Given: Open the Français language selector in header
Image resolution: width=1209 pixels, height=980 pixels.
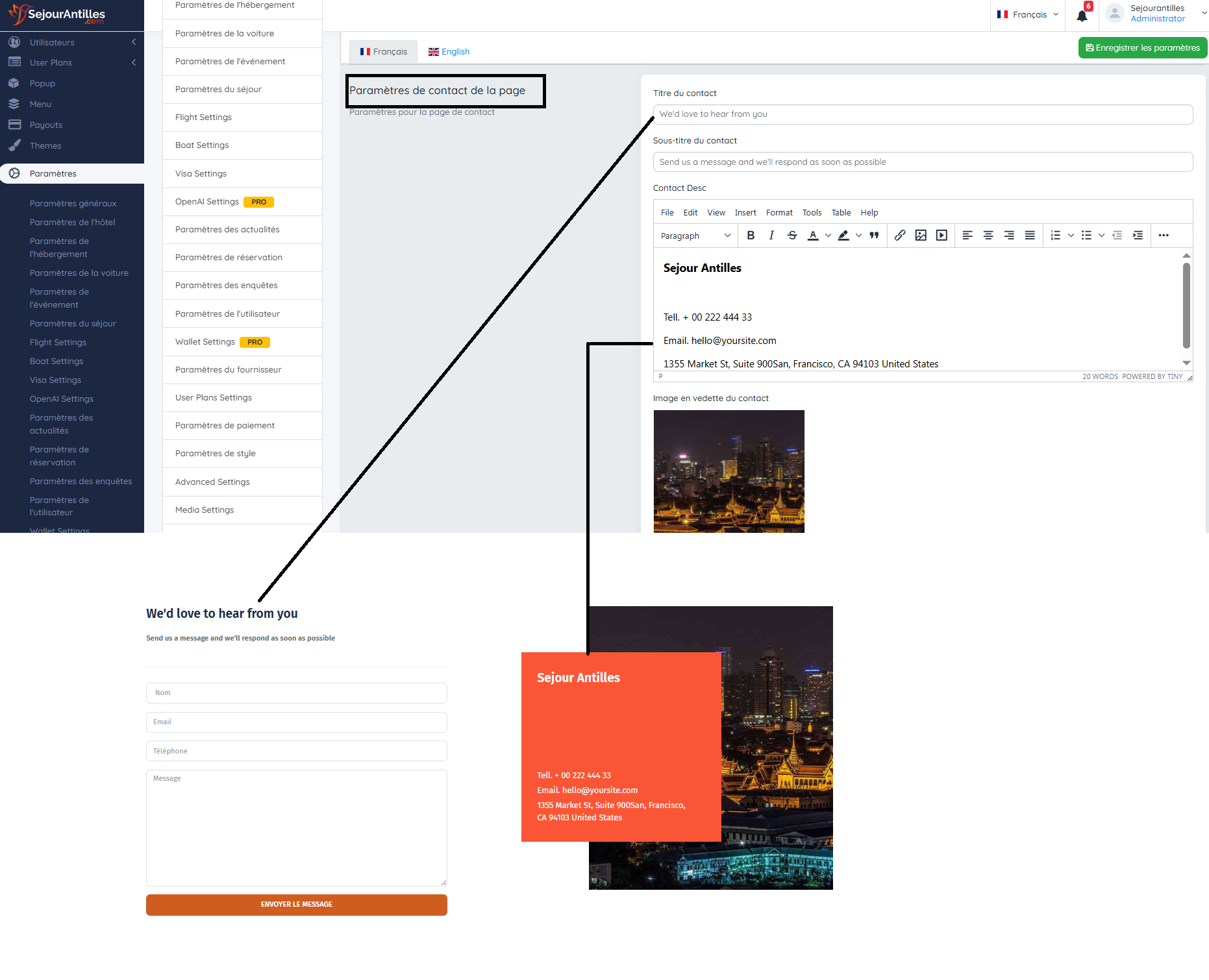Looking at the screenshot, I should pyautogui.click(x=1028, y=14).
